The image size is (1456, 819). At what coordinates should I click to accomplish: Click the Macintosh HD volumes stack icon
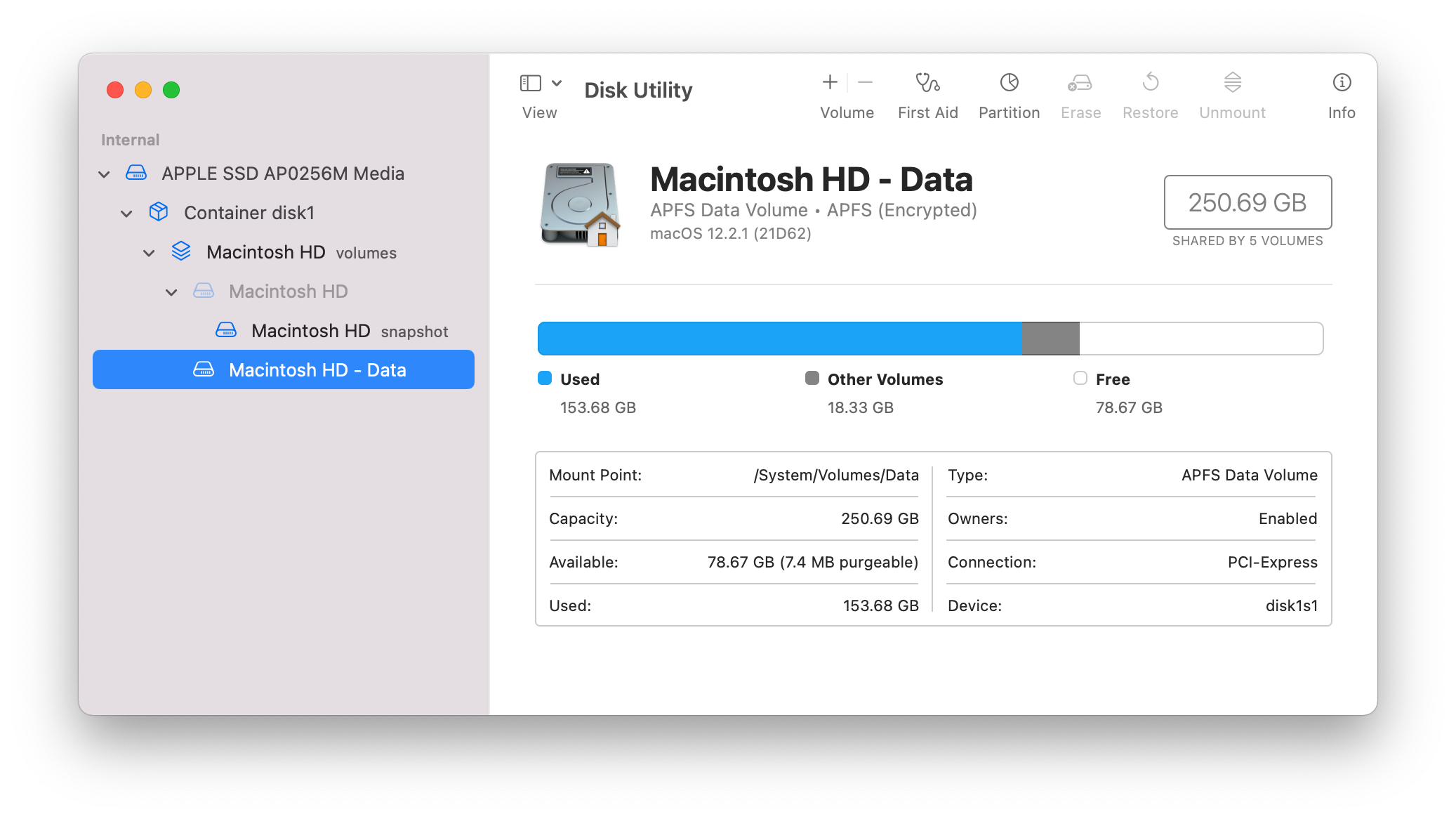181,251
